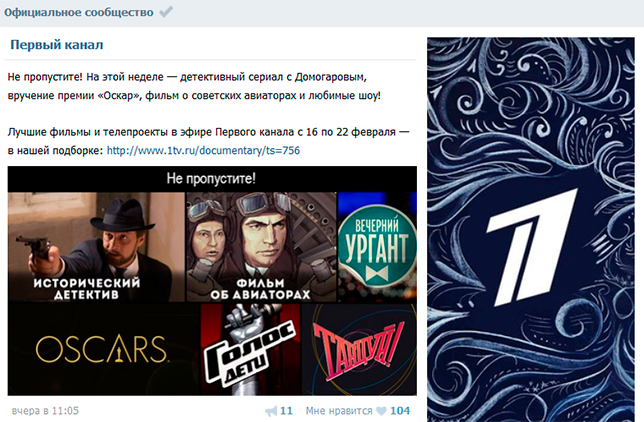644x422 pixels.
Task: Click the Мне нравится label
Action: [x=339, y=410]
